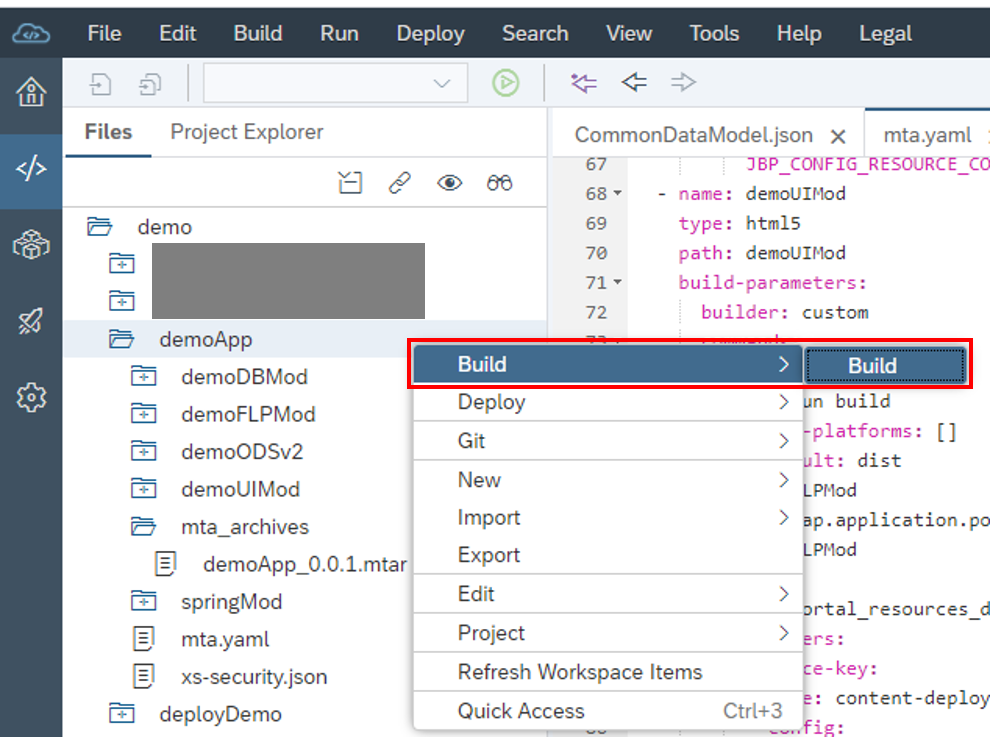Image resolution: width=990 pixels, height=737 pixels.
Task: Choose Quick Access in context menu
Action: [x=607, y=711]
